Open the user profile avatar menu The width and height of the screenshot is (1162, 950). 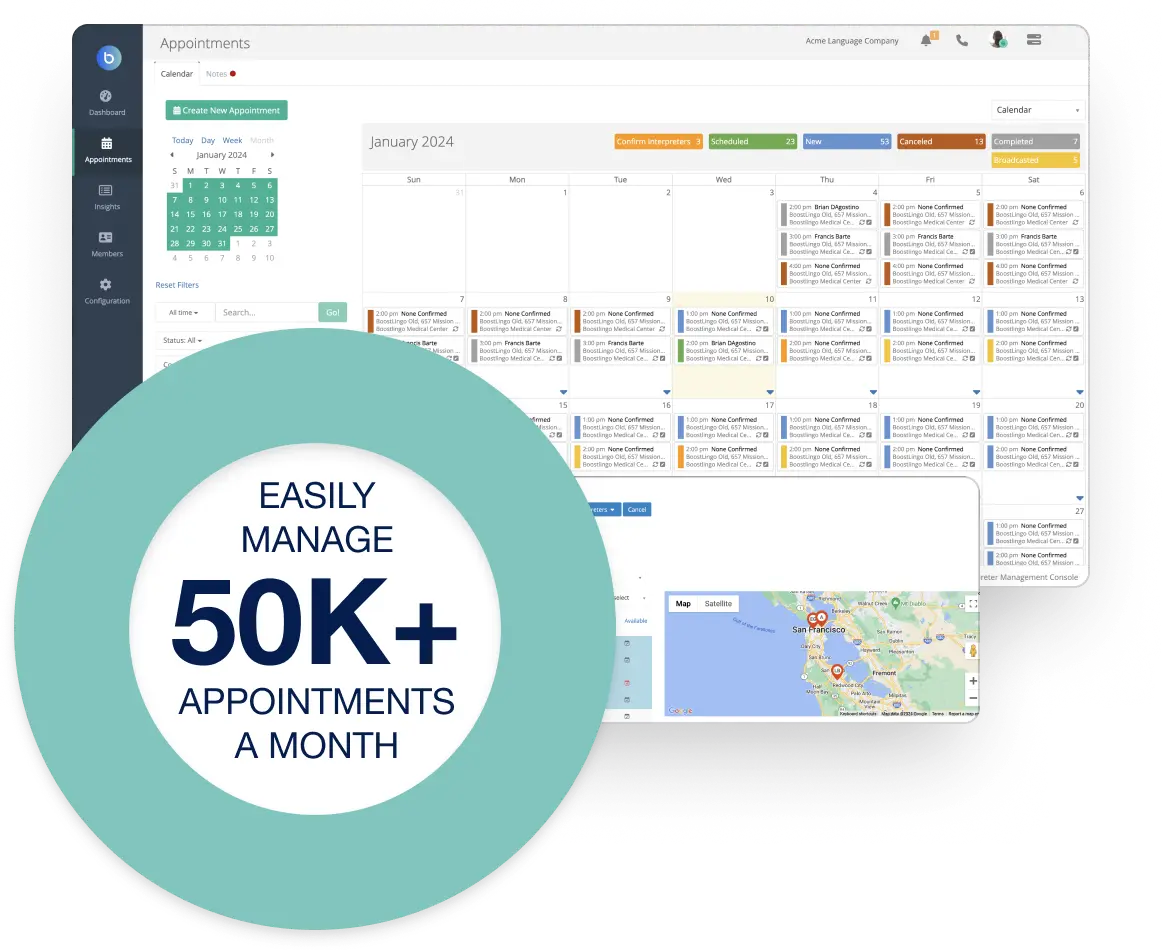(996, 40)
